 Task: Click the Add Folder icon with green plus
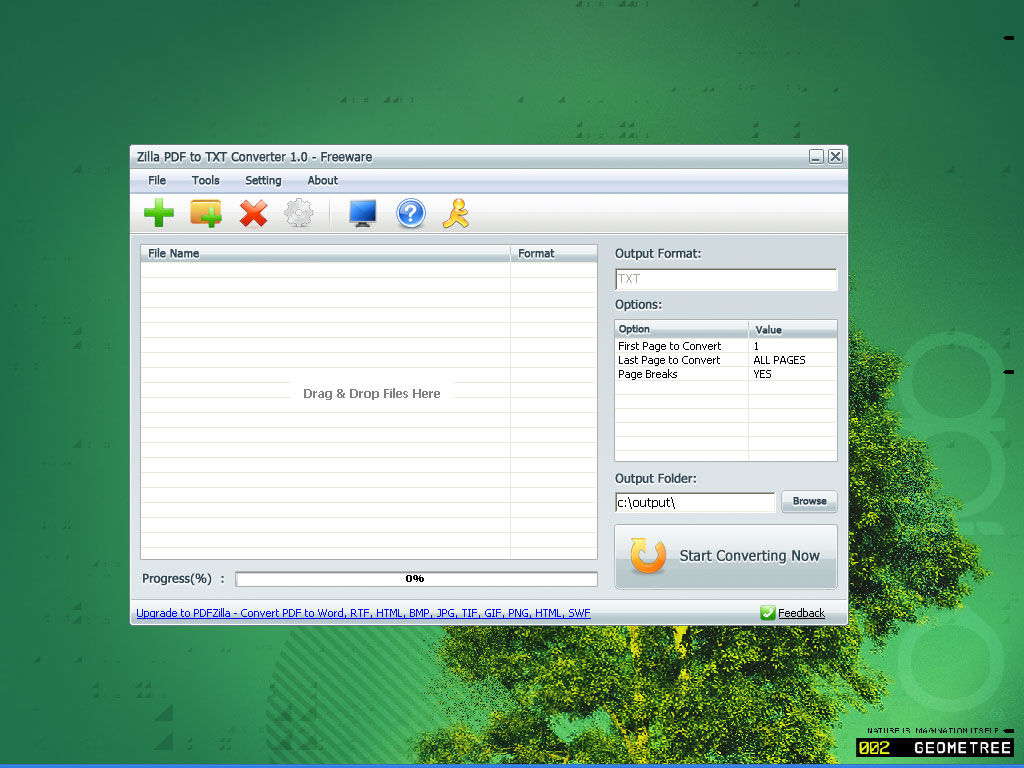coord(206,213)
